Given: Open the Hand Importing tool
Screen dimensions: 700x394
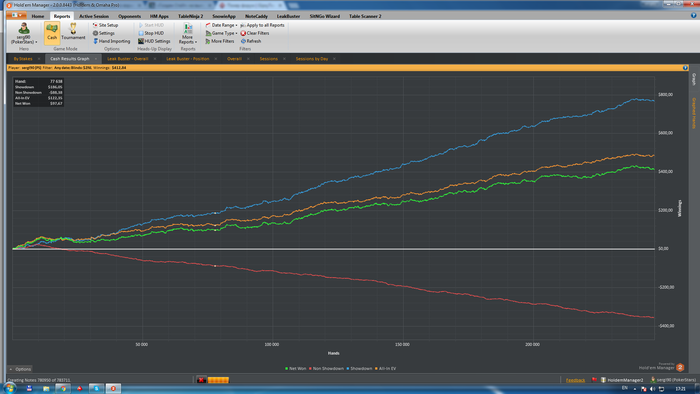Looking at the screenshot, I should (x=112, y=41).
